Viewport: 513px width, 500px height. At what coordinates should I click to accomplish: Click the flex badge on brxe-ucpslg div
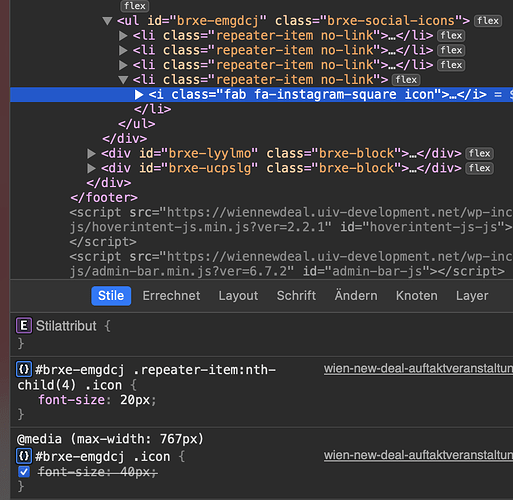480,168
